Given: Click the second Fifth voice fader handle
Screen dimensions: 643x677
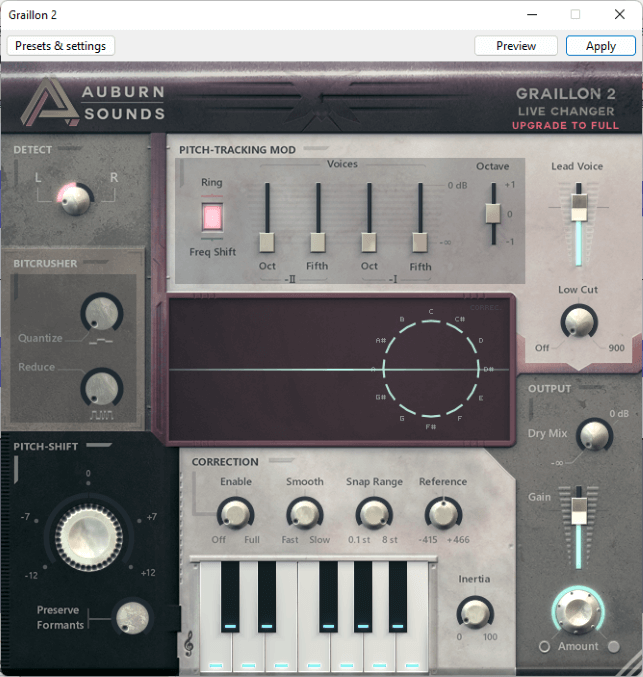Looking at the screenshot, I should (420, 243).
